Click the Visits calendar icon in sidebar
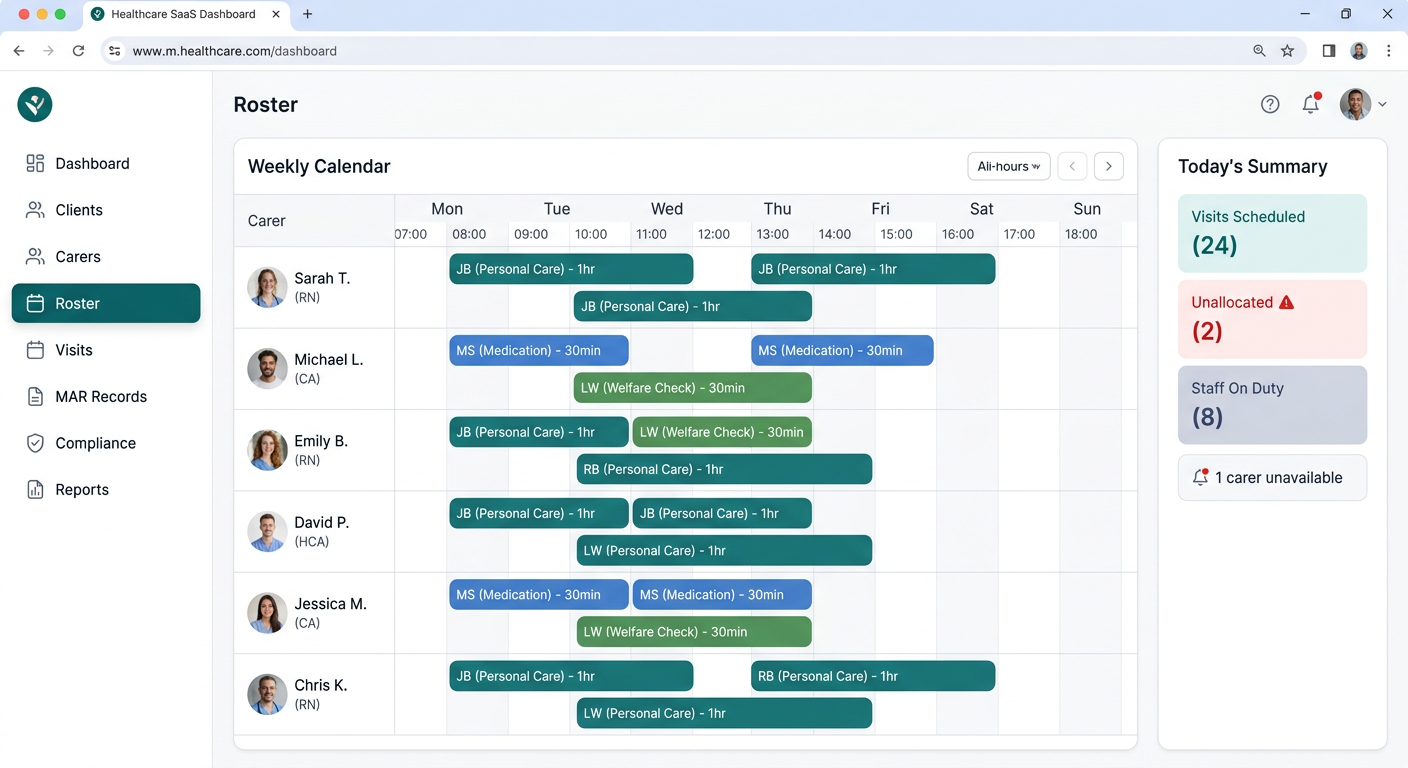1408x768 pixels. click(x=35, y=350)
